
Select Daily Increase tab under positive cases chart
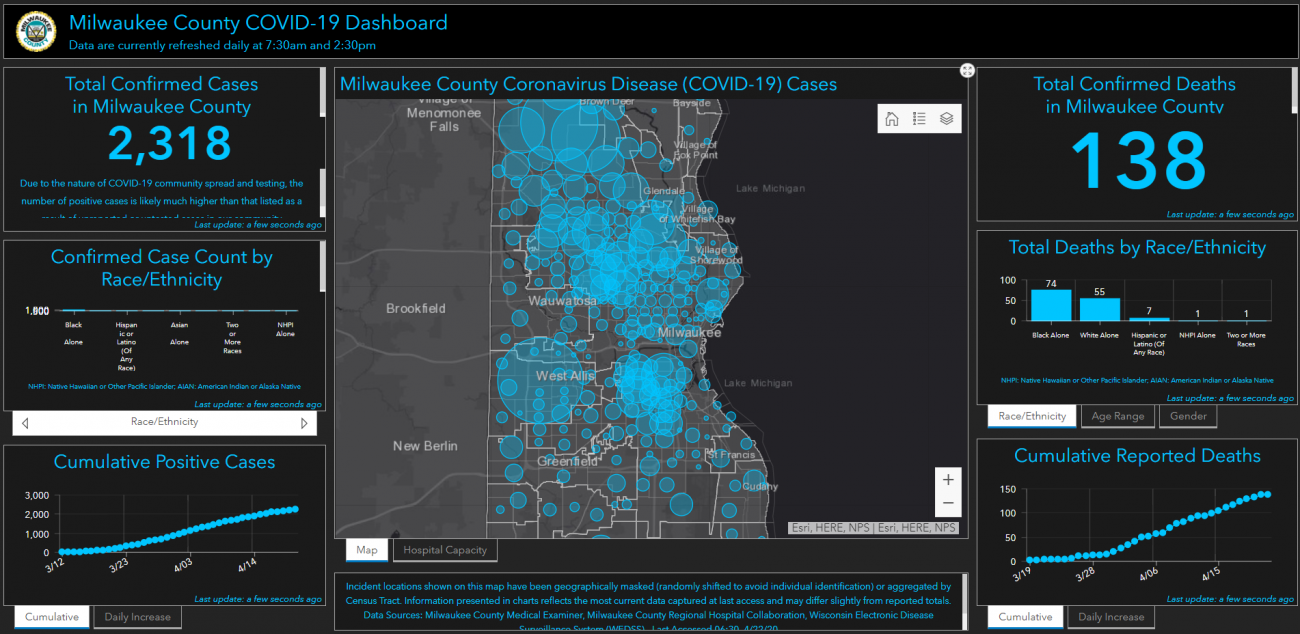[138, 617]
